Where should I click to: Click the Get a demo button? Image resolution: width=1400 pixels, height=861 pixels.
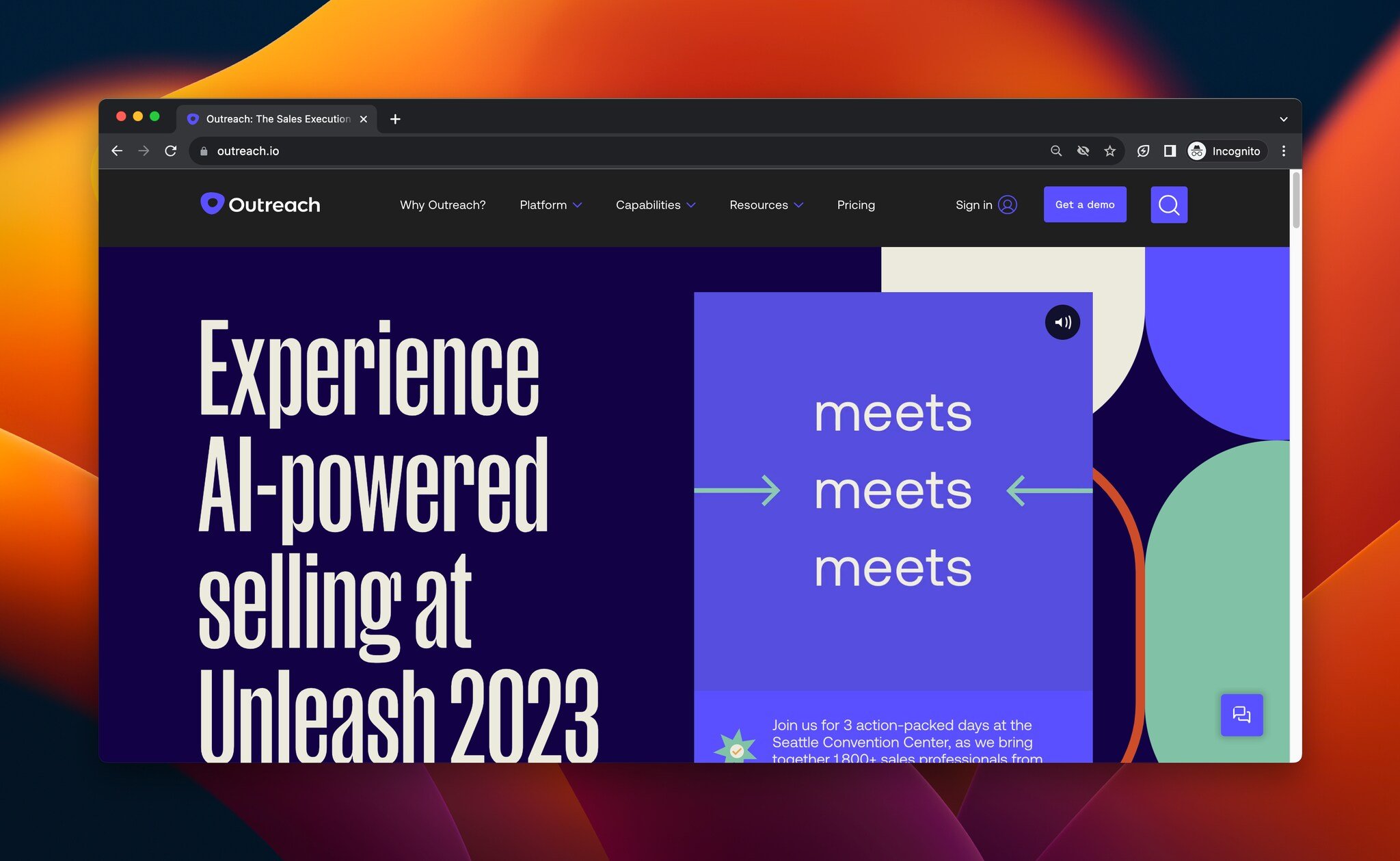(x=1085, y=205)
